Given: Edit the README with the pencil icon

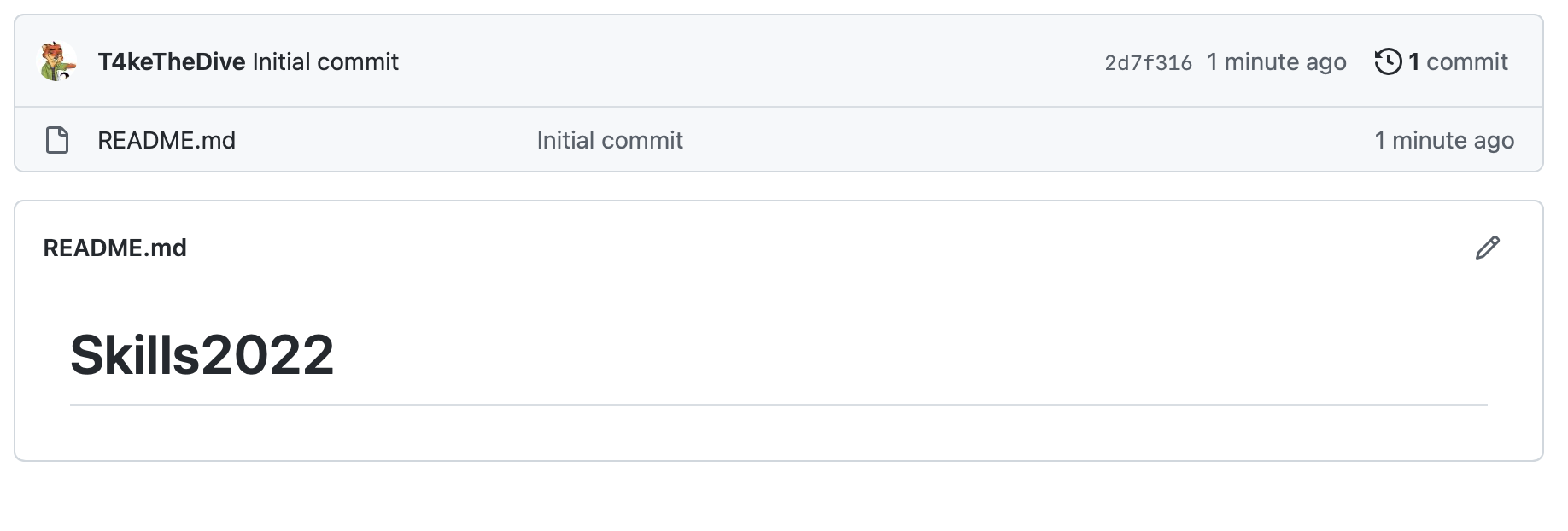Looking at the screenshot, I should pyautogui.click(x=1488, y=248).
